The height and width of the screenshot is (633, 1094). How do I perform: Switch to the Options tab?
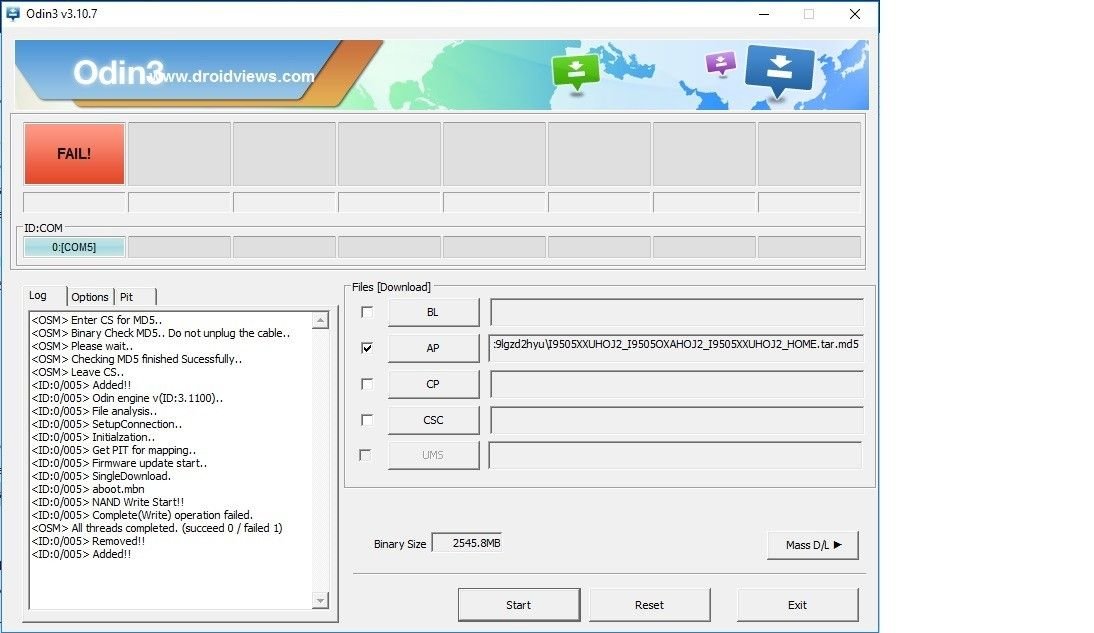tap(90, 297)
